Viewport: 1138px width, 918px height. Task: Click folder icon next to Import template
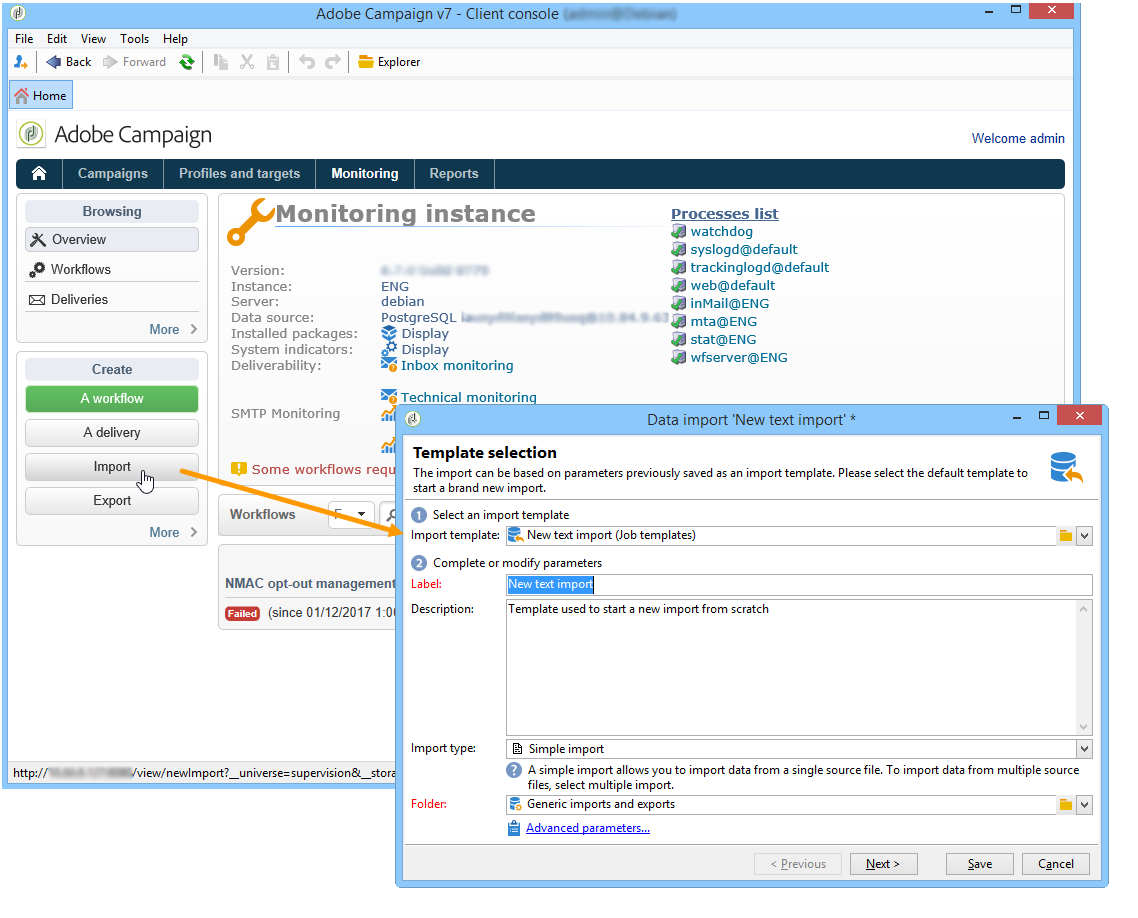click(1065, 536)
